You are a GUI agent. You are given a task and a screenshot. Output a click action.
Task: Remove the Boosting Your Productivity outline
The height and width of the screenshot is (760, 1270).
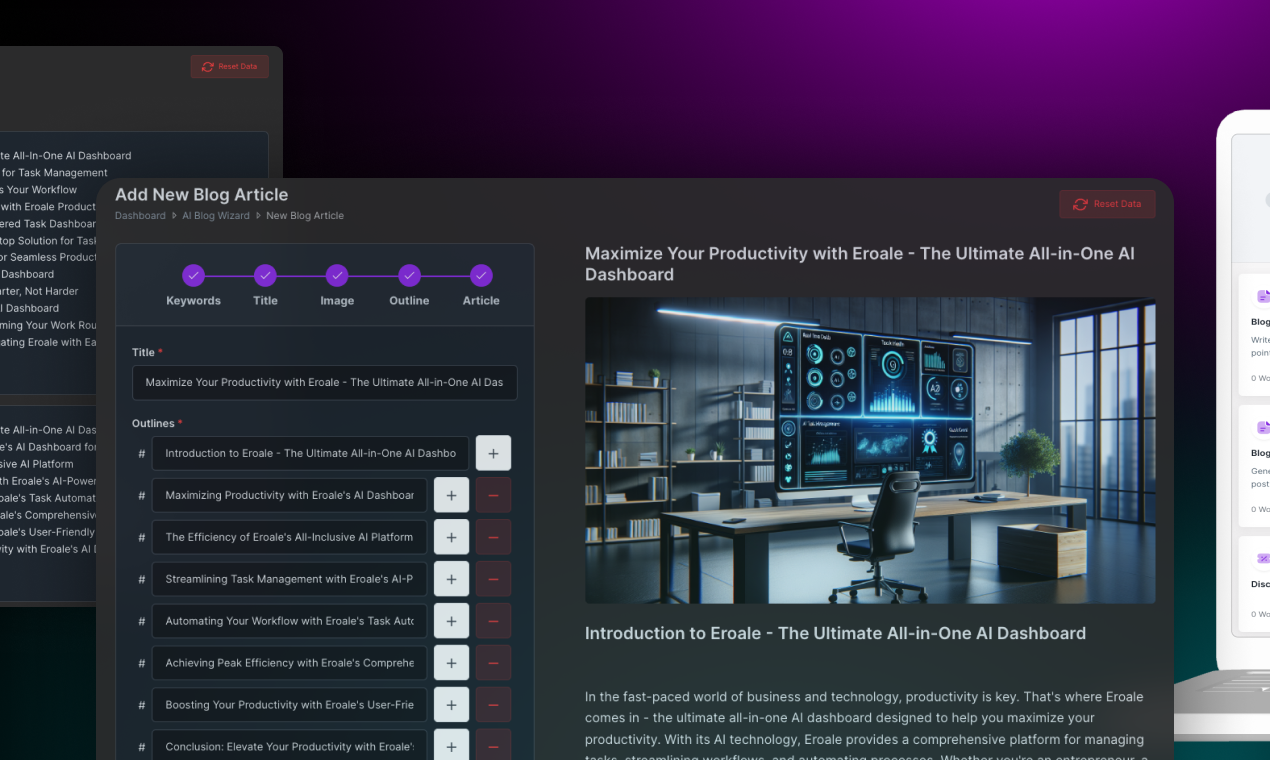493,705
